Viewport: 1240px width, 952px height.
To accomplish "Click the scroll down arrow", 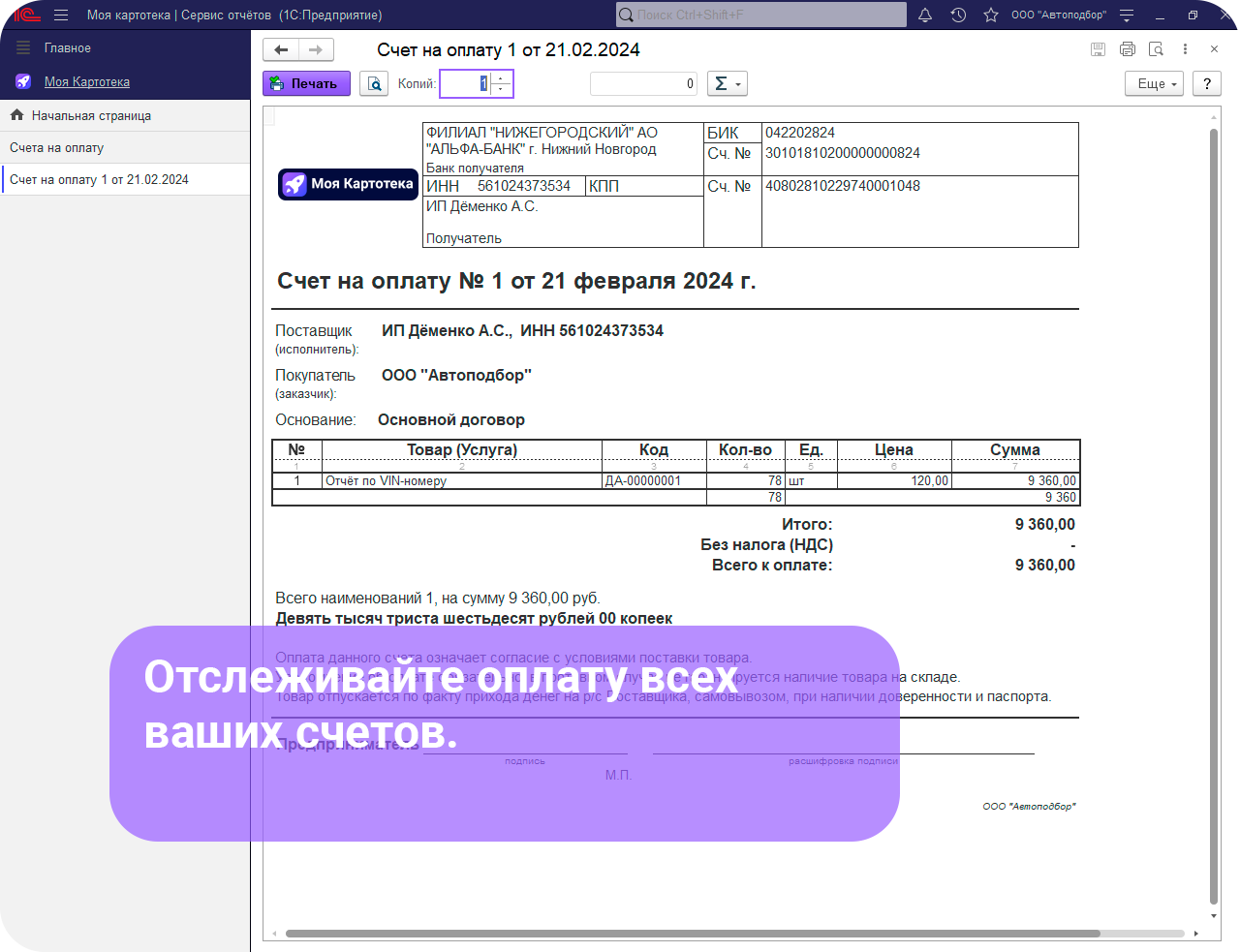I will [x=1214, y=916].
